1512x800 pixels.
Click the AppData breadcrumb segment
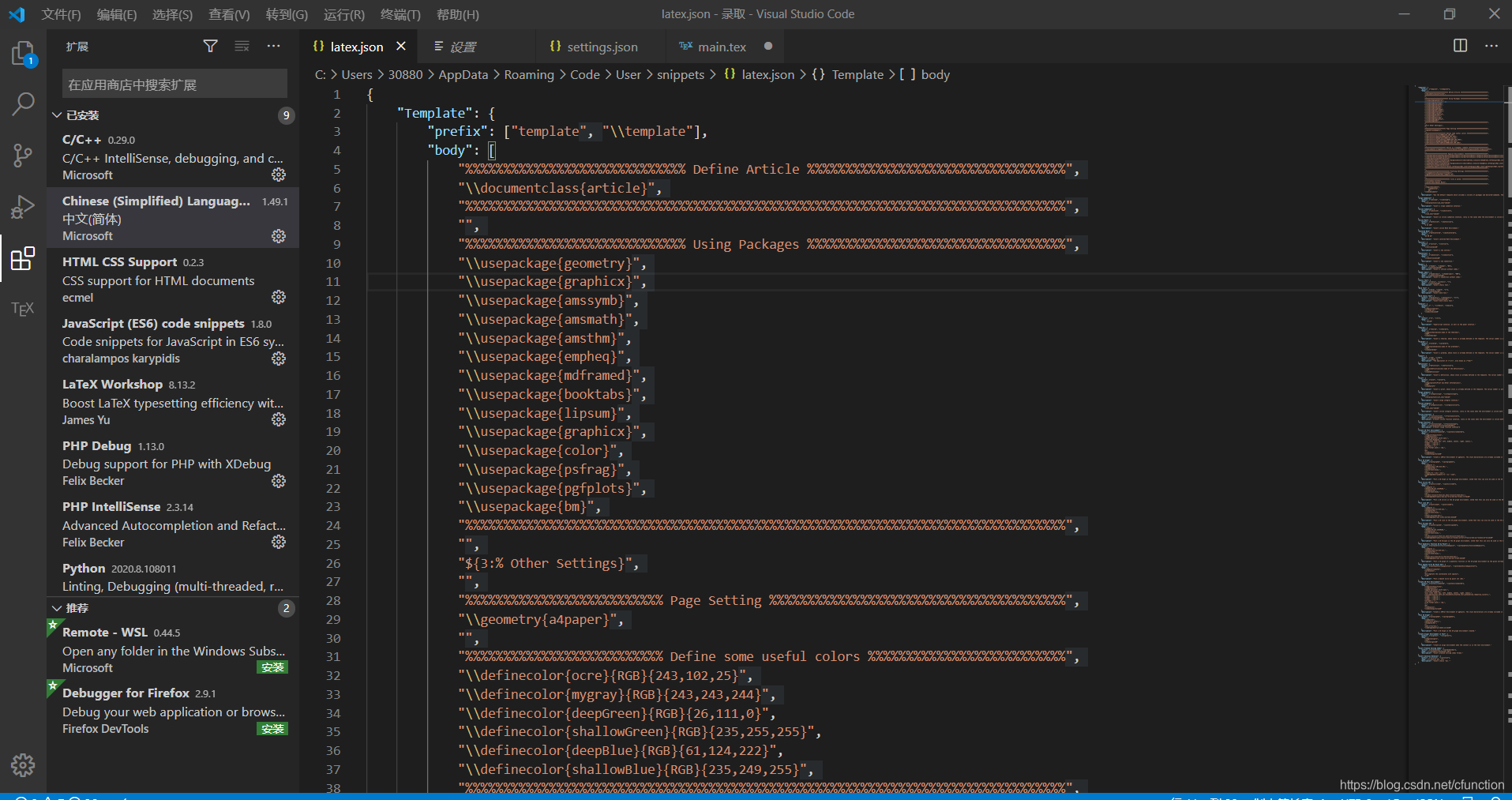point(463,74)
